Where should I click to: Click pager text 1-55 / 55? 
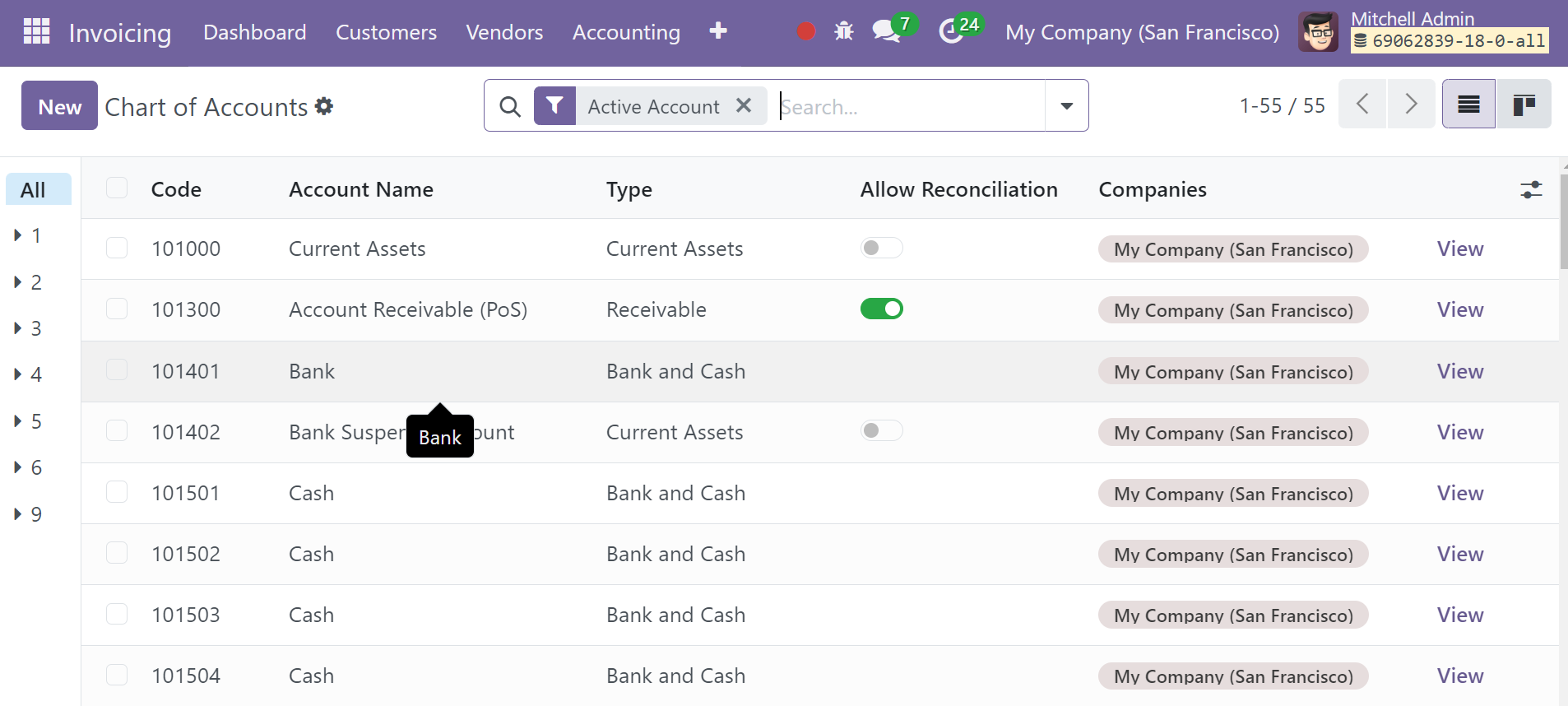point(1282,105)
